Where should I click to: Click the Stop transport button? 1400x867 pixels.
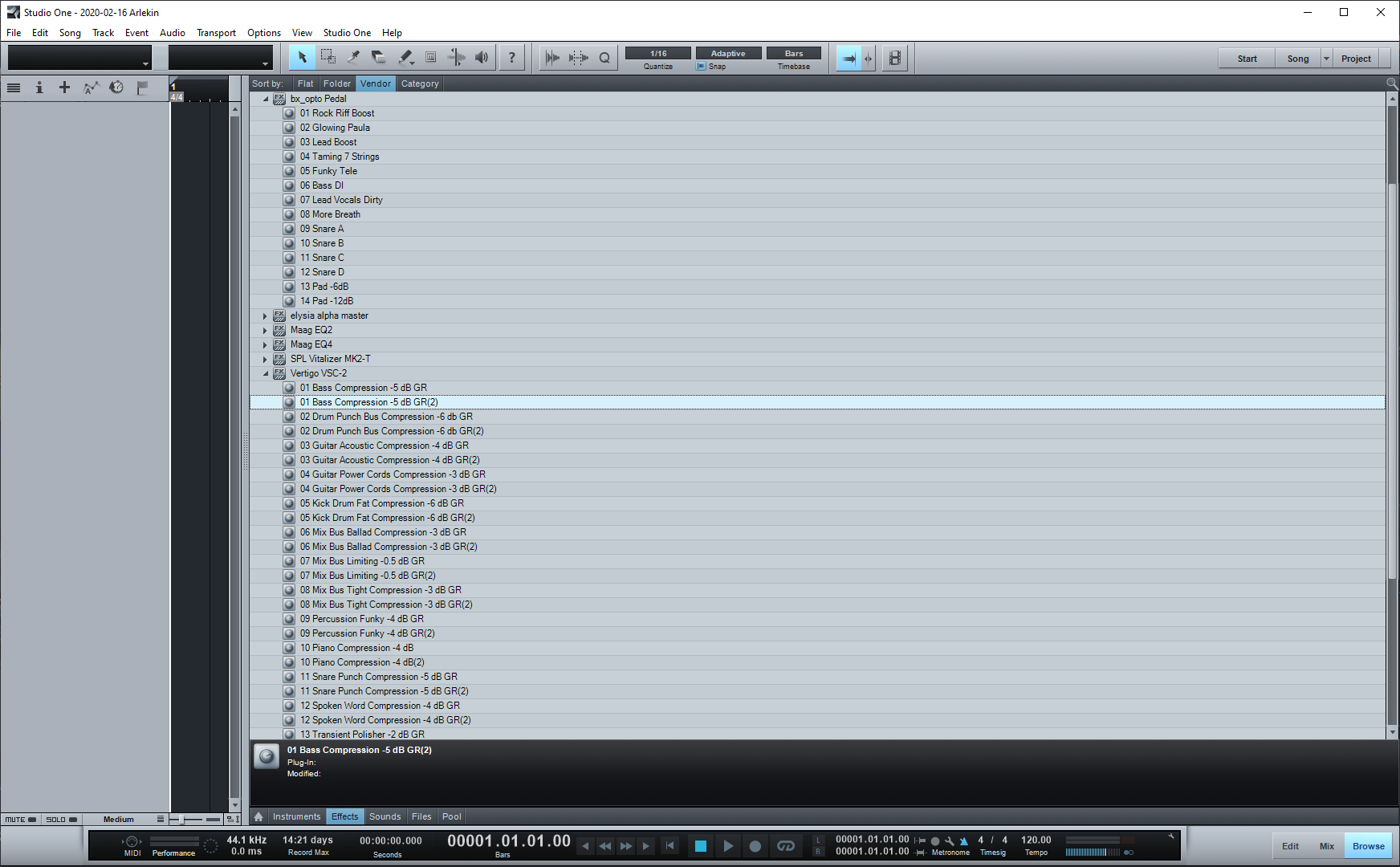[x=700, y=846]
